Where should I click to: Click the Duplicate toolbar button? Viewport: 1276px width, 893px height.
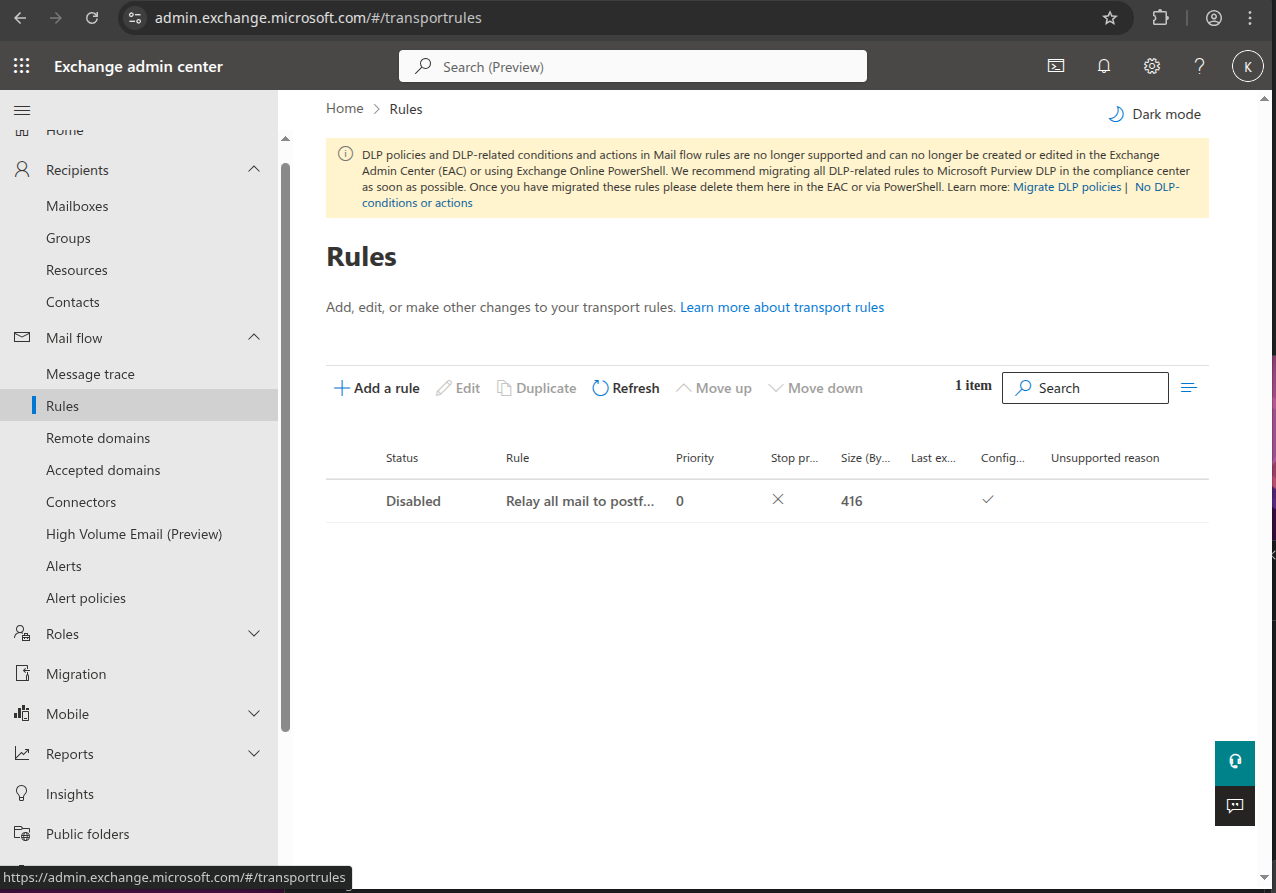coord(537,388)
